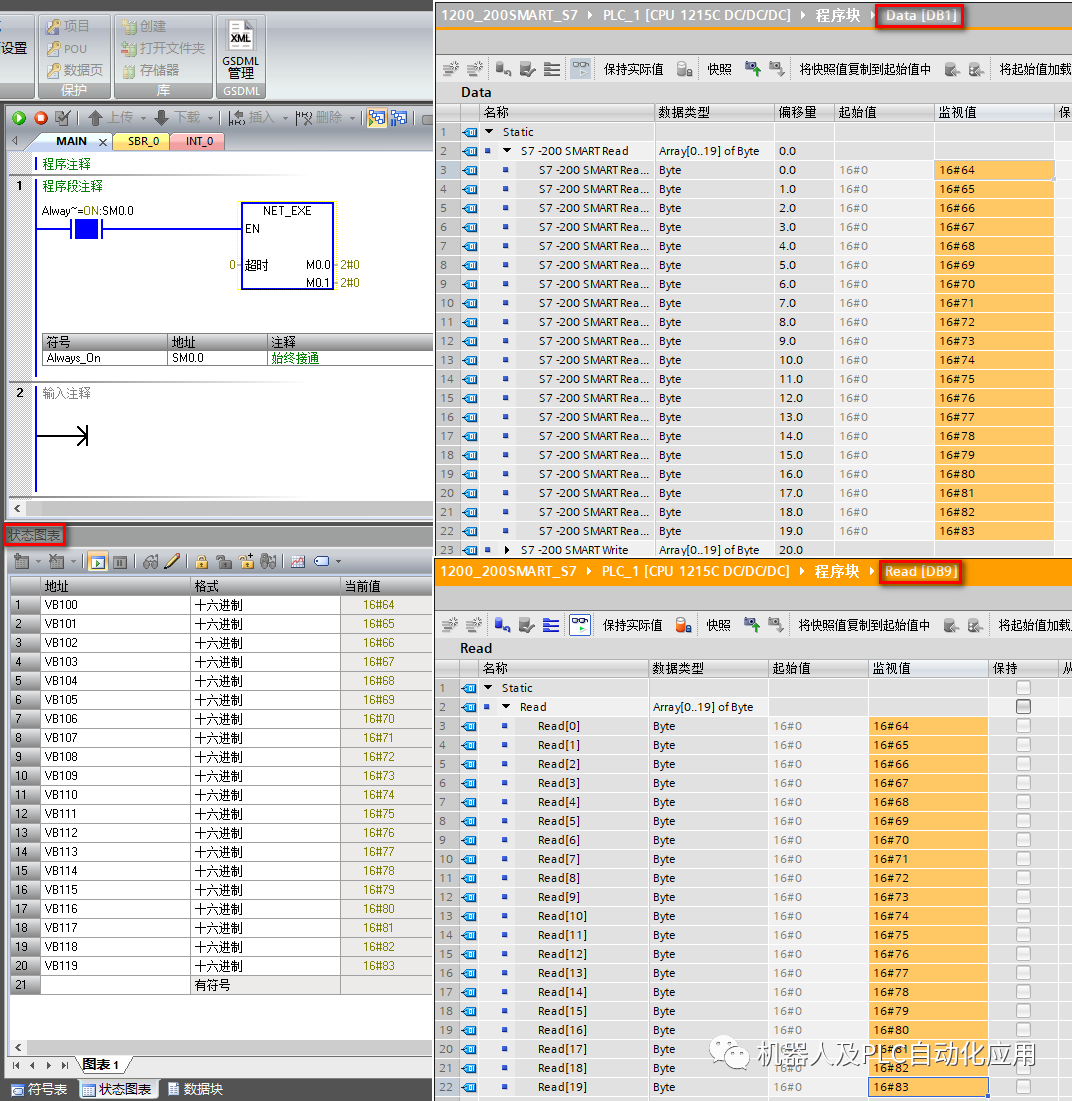Toggle the retain checkbox for Read[19]

tap(1023, 1087)
